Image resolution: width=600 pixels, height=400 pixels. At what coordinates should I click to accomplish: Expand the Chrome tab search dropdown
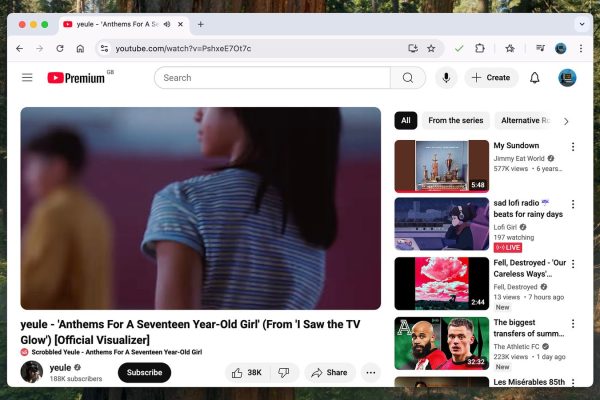pos(581,24)
